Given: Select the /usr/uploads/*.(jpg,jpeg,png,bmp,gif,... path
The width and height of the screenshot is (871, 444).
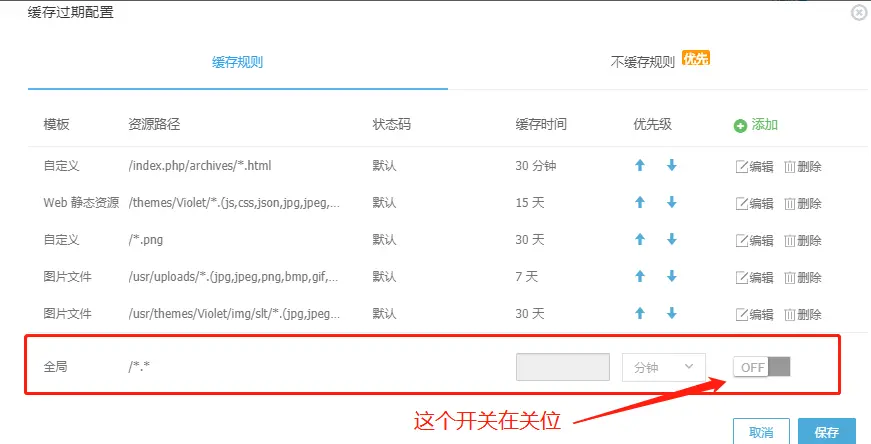Looking at the screenshot, I should [233, 276].
